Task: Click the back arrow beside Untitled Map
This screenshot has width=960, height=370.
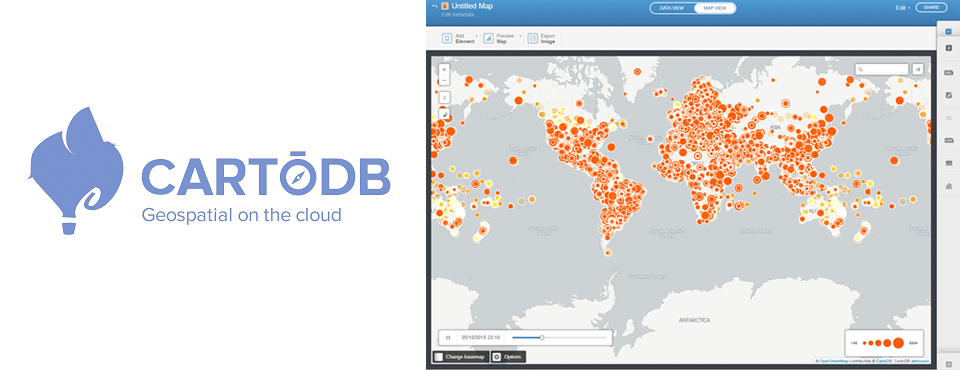Action: coord(435,6)
